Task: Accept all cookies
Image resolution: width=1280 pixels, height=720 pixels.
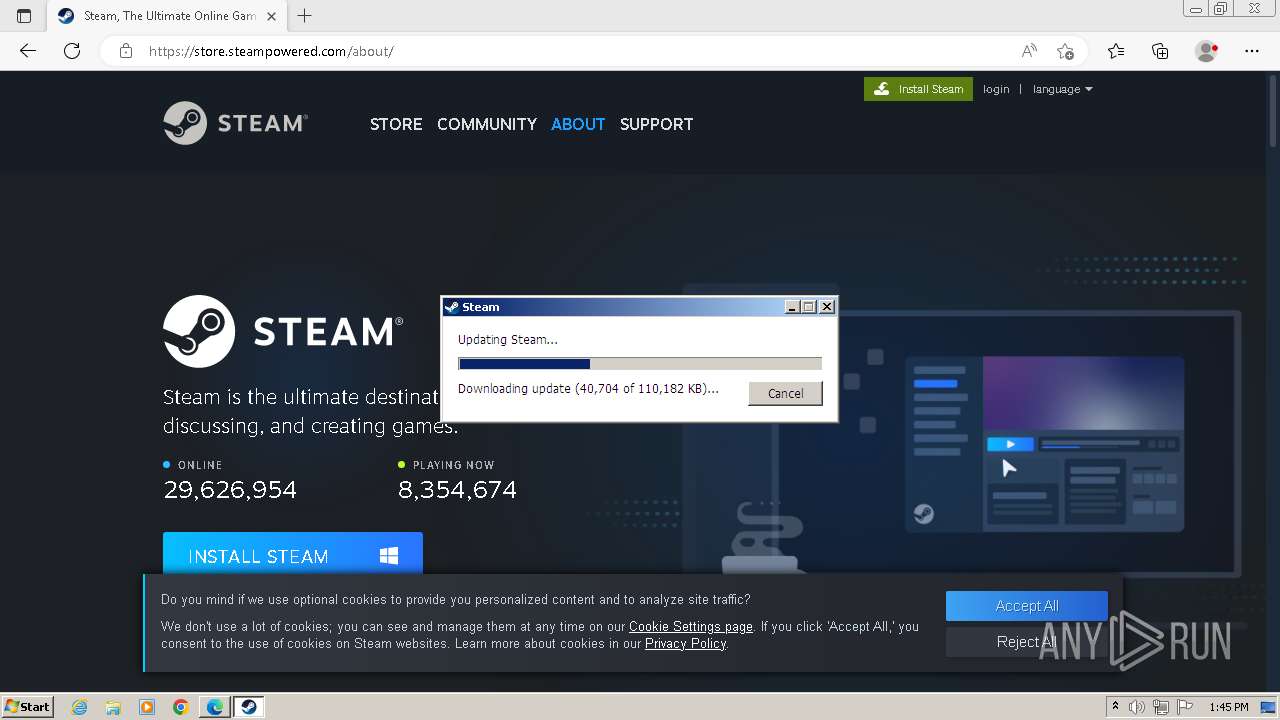Action: [1027, 606]
